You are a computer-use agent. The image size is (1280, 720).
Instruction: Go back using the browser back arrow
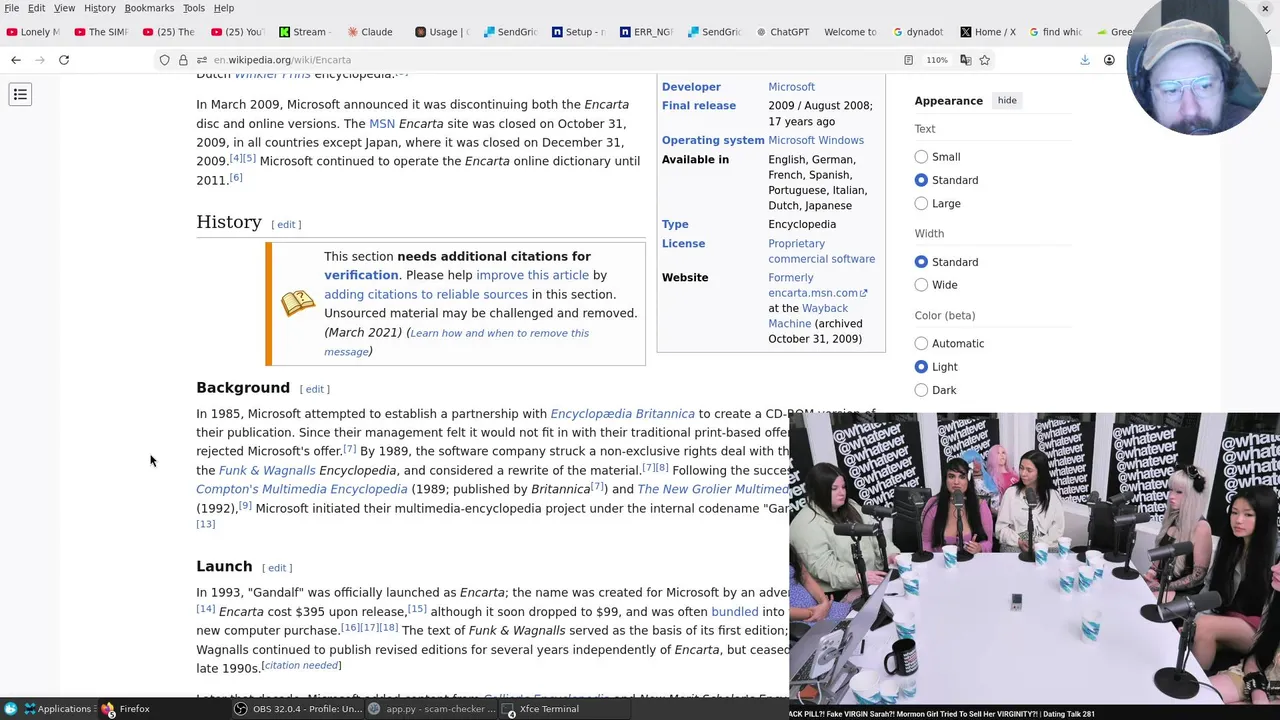click(x=16, y=60)
